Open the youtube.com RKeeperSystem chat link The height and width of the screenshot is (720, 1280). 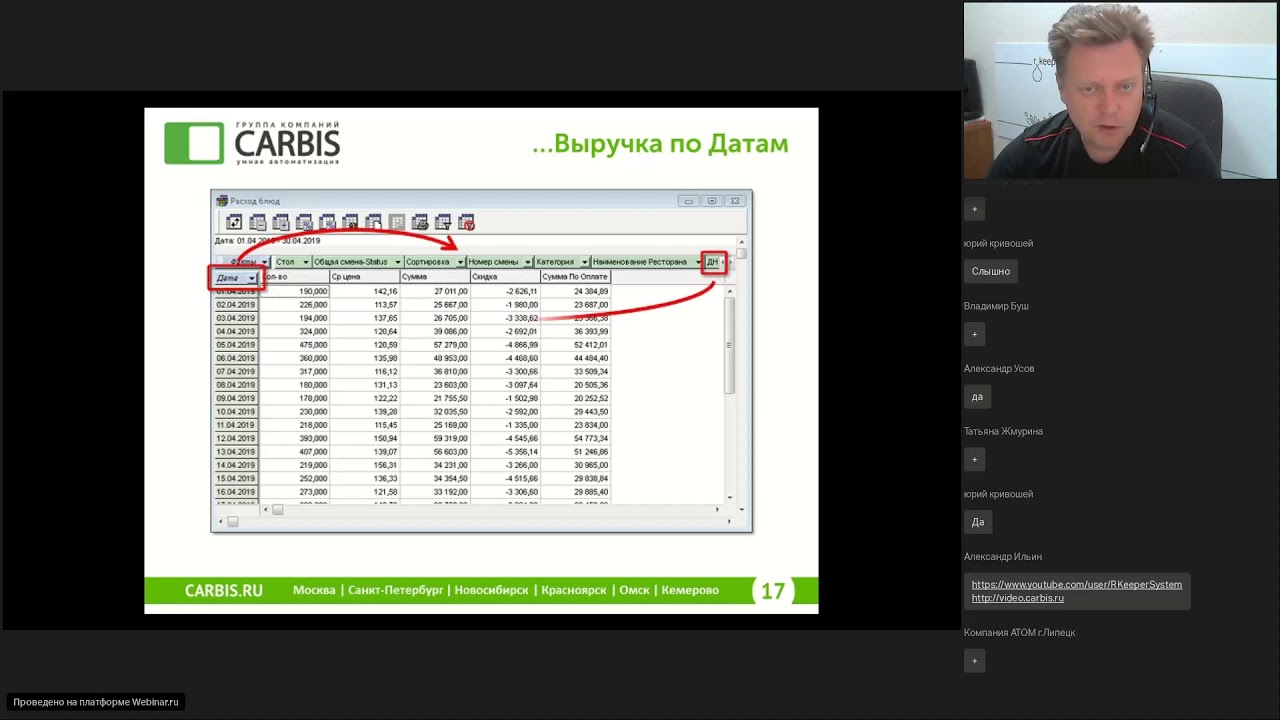point(1077,584)
